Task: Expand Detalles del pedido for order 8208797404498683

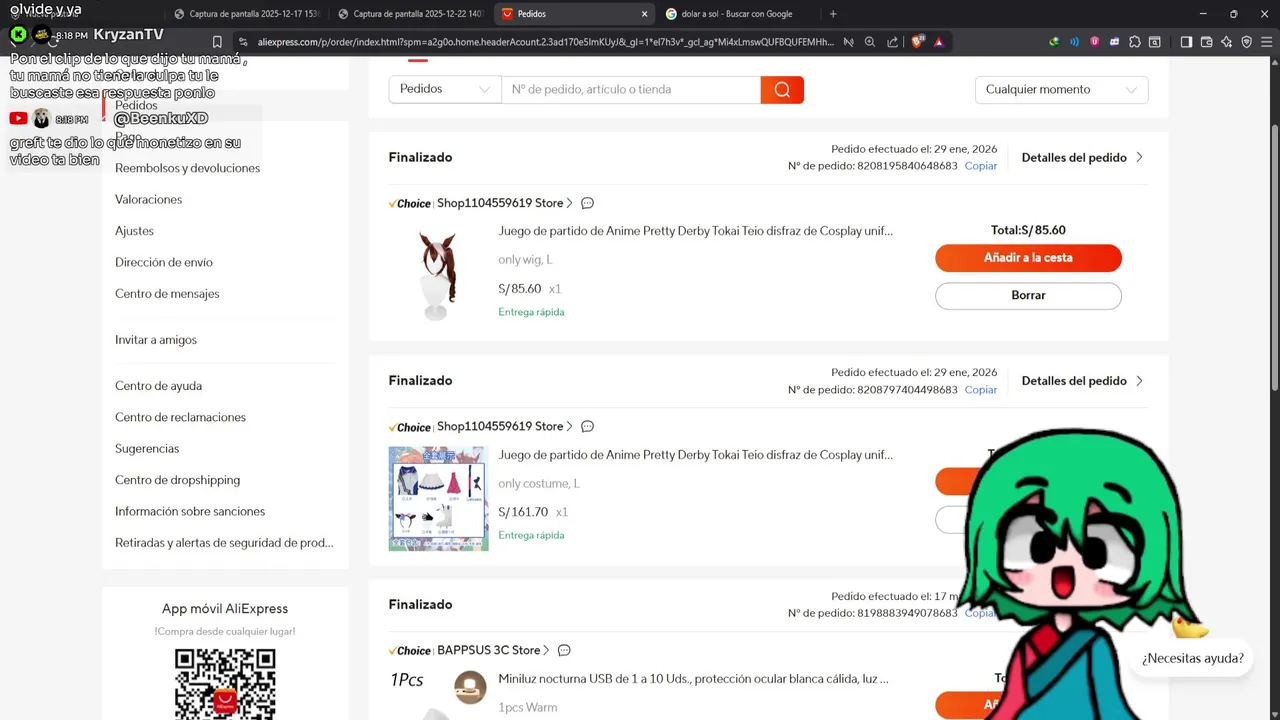Action: point(1082,381)
